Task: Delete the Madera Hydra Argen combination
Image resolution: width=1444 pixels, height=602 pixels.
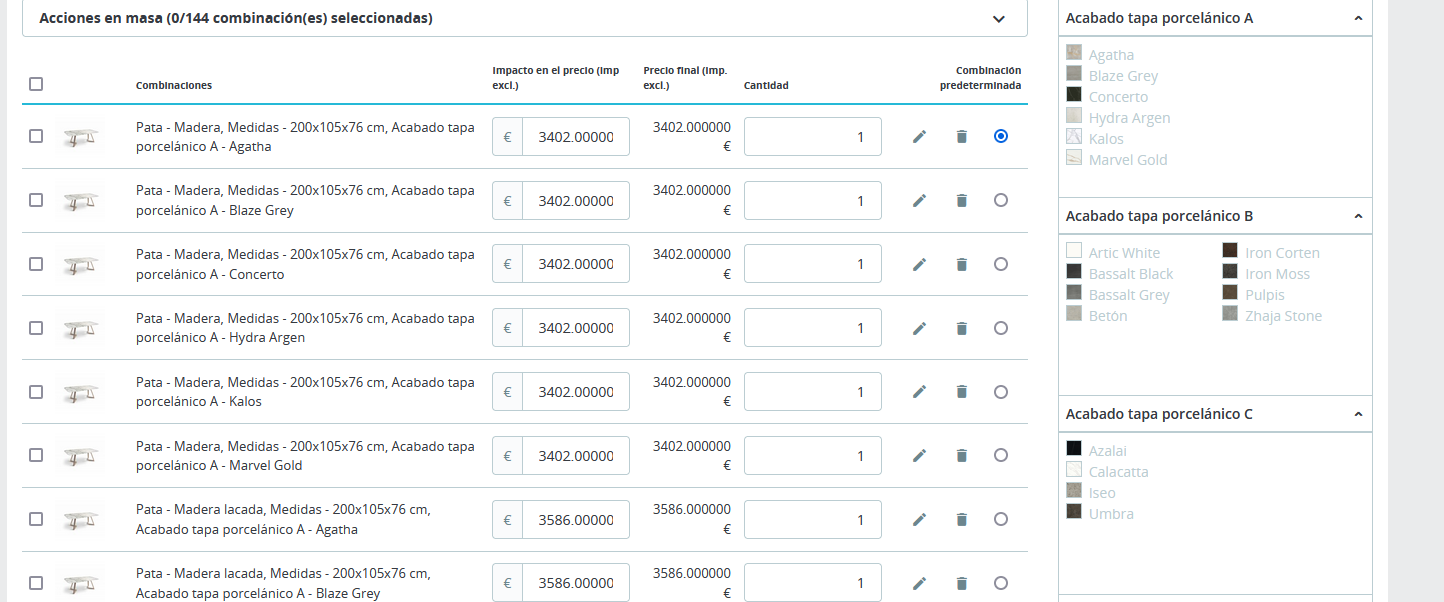Action: click(962, 329)
